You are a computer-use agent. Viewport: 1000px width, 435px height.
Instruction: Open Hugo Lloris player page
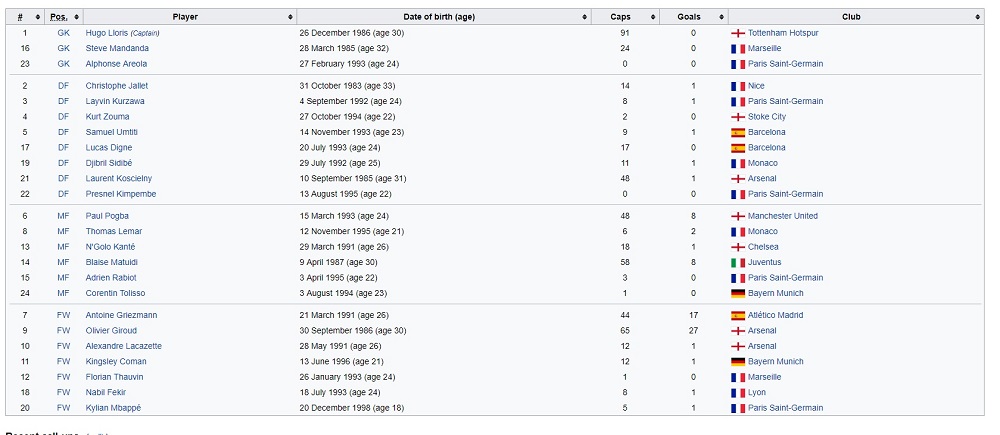coord(107,33)
